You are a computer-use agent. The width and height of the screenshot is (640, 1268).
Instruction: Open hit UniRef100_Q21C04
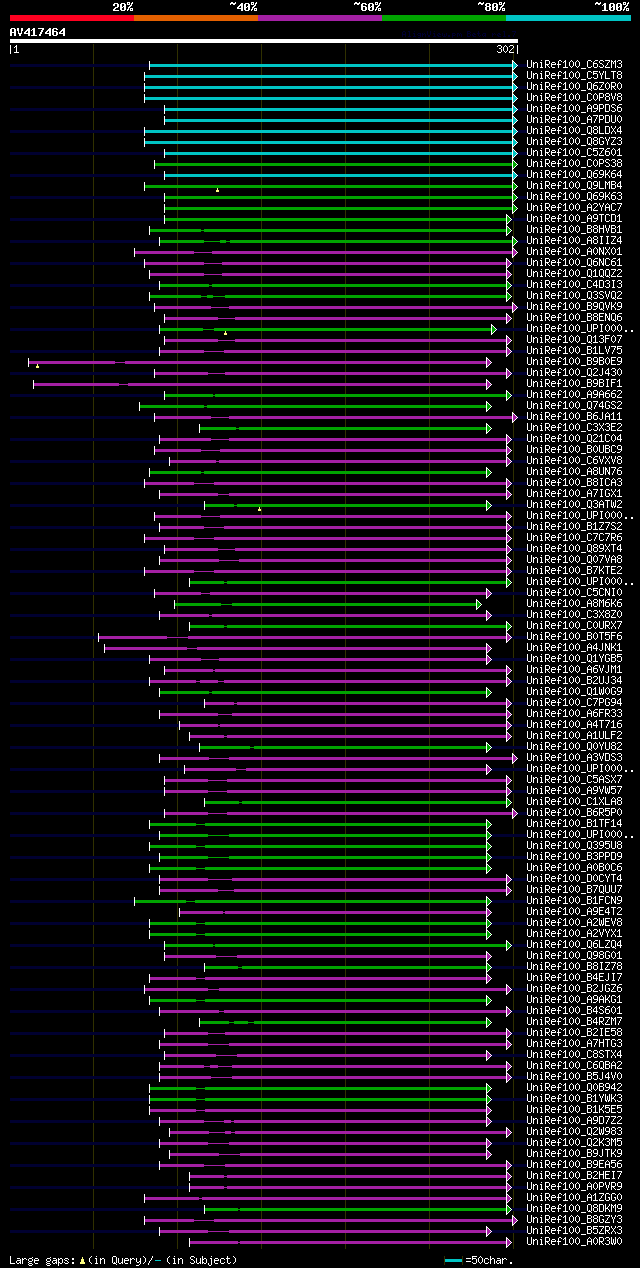tap(574, 438)
